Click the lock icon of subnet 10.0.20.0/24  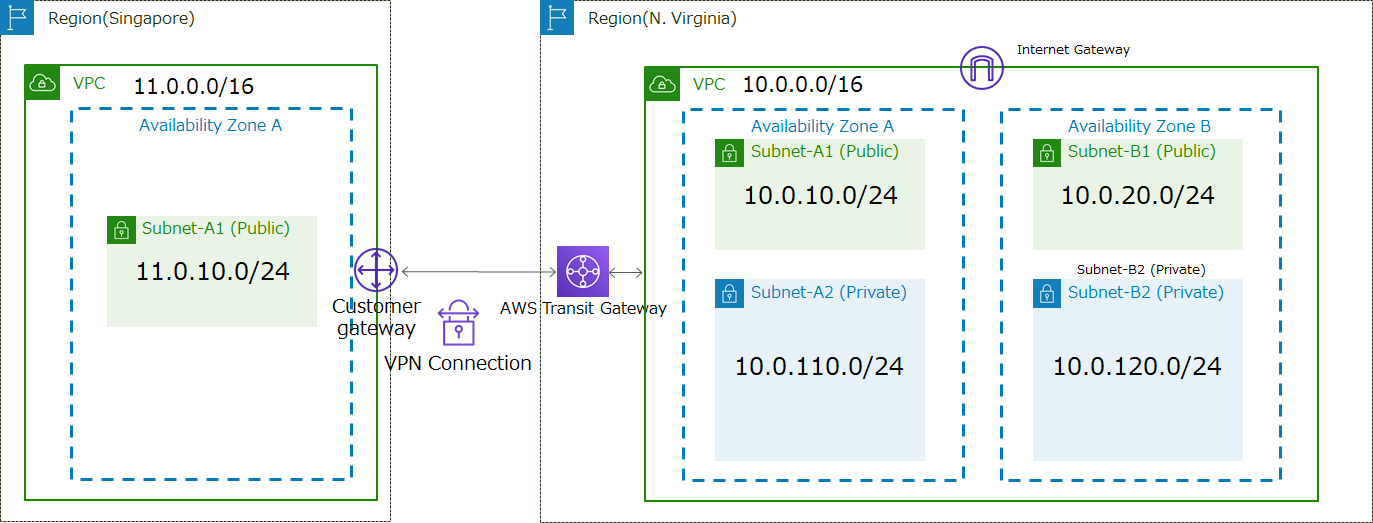coord(1047,153)
